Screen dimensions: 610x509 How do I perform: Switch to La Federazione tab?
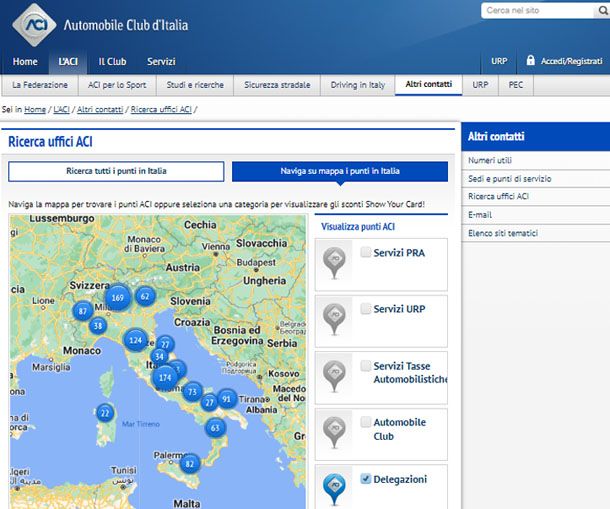click(x=40, y=85)
